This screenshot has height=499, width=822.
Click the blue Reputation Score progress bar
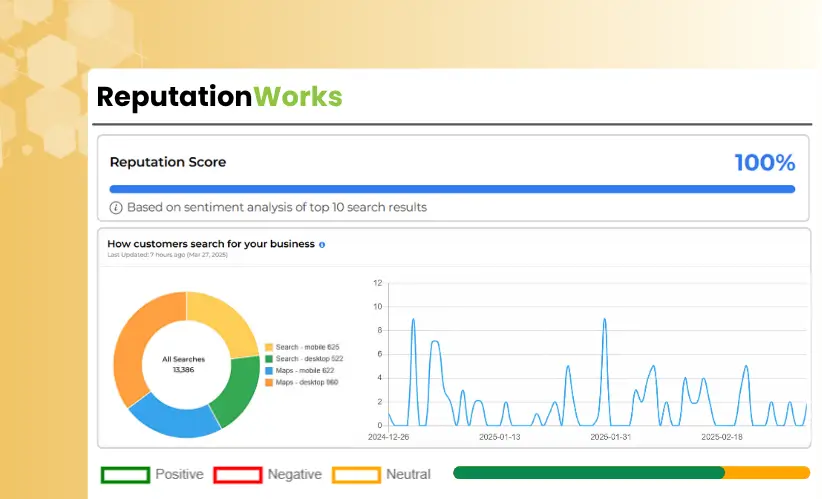(452, 189)
